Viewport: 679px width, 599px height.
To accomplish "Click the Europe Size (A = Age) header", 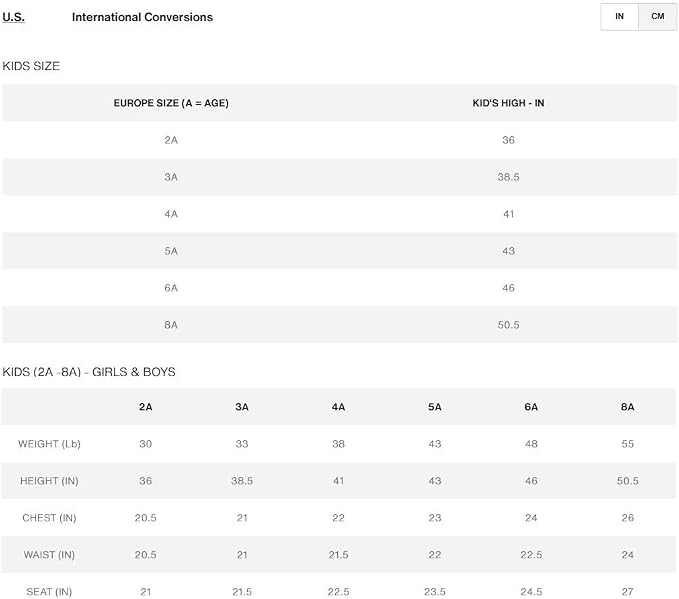I will 171,103.
